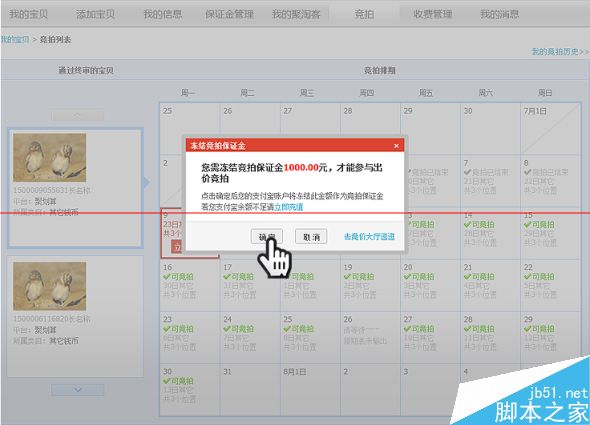This screenshot has height=425, width=590.
Task: Click 可竞拍 on calendar day 24
Action: tap(239, 329)
